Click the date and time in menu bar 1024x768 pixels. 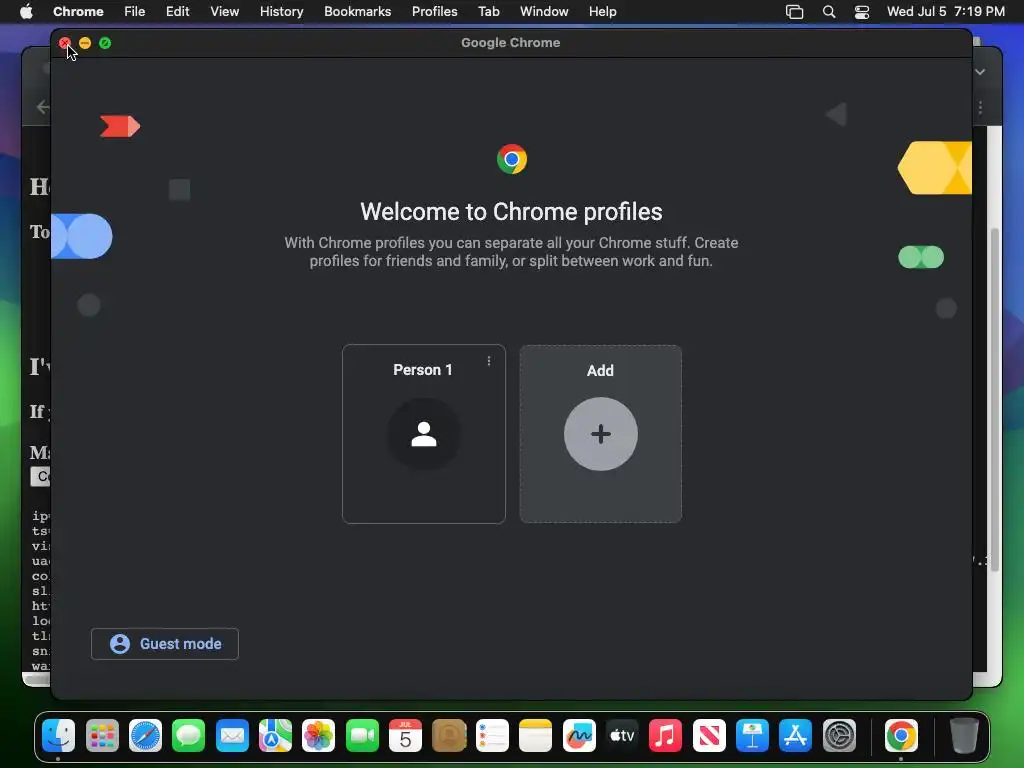(x=946, y=12)
